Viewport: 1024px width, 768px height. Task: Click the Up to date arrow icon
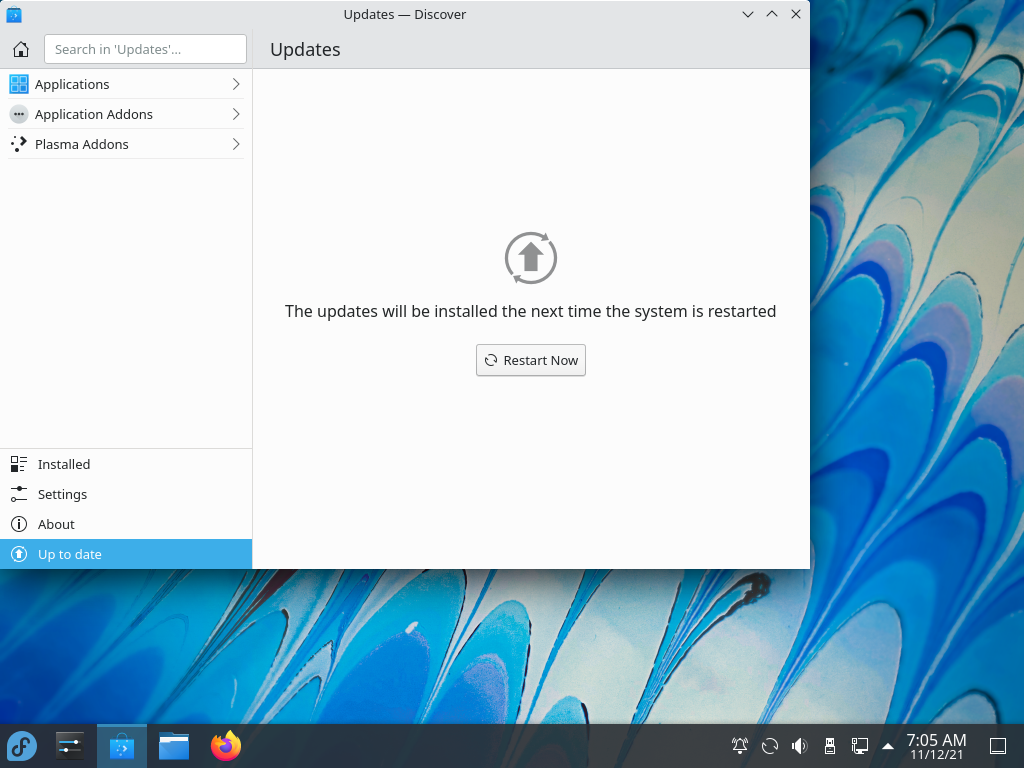click(19, 554)
